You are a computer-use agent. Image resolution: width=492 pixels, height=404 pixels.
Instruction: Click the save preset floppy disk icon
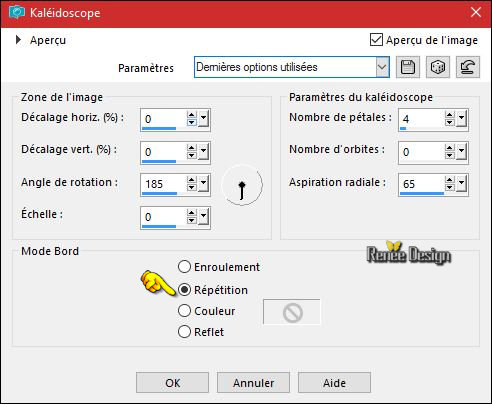pos(408,67)
